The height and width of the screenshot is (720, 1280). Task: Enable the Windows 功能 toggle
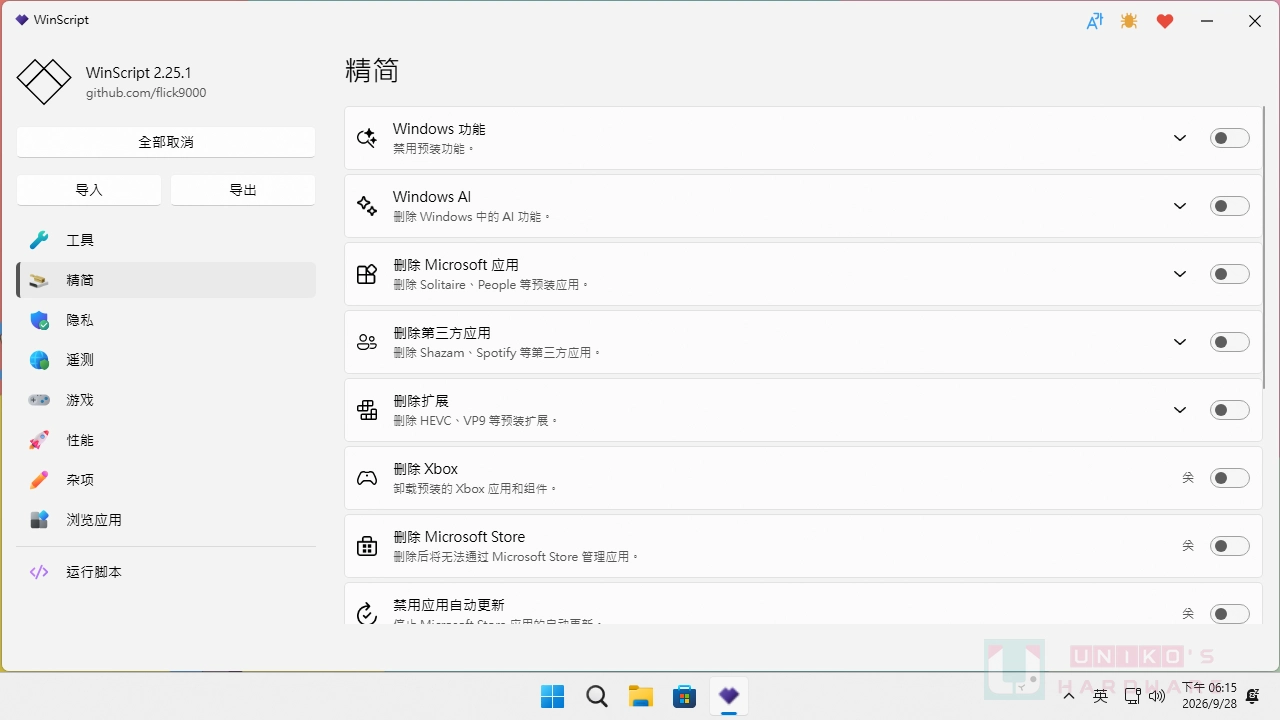pyautogui.click(x=1229, y=138)
